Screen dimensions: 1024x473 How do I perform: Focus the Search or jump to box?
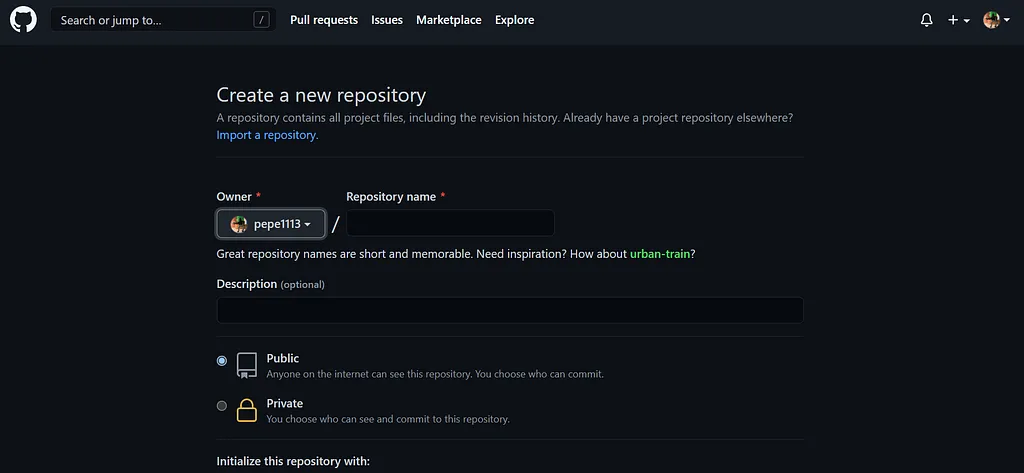coord(163,20)
